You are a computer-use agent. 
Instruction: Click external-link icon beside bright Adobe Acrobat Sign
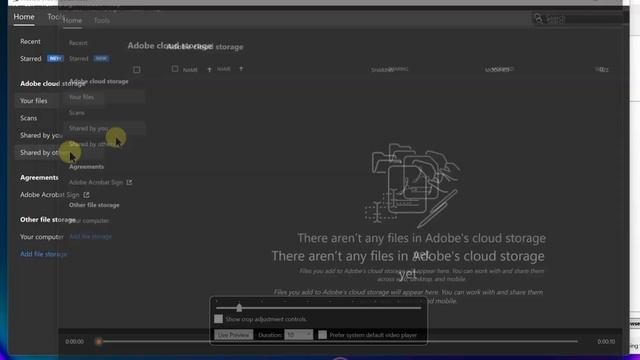pyautogui.click(x=87, y=195)
